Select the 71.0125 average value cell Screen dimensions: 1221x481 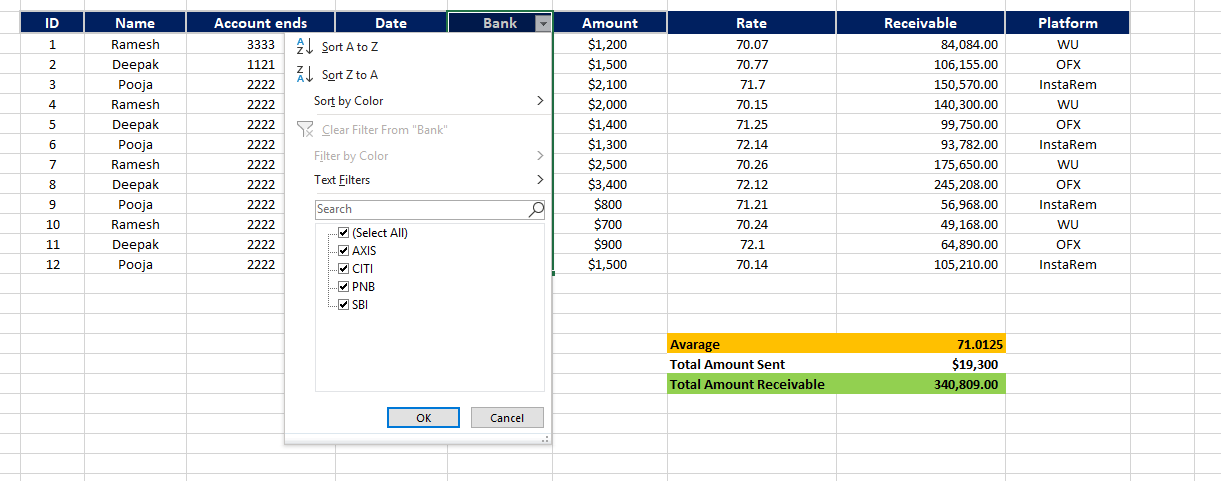pos(921,344)
